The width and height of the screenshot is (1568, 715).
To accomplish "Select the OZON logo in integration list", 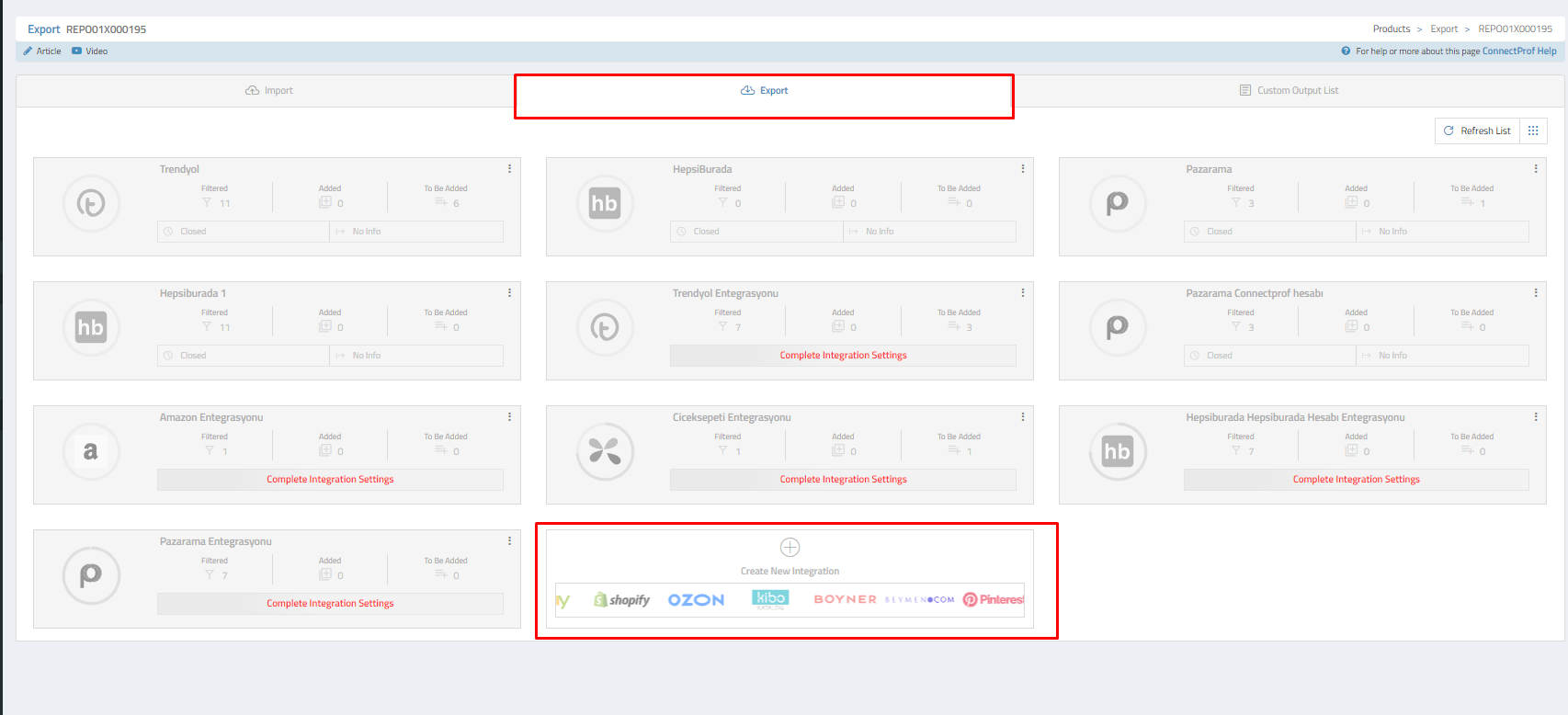I will tap(696, 600).
